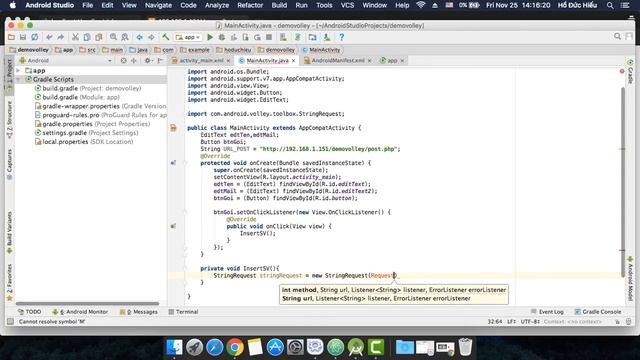Image resolution: width=640 pixels, height=360 pixels.
Task: Click the editor vertical scrollbar
Action: tap(622, 182)
